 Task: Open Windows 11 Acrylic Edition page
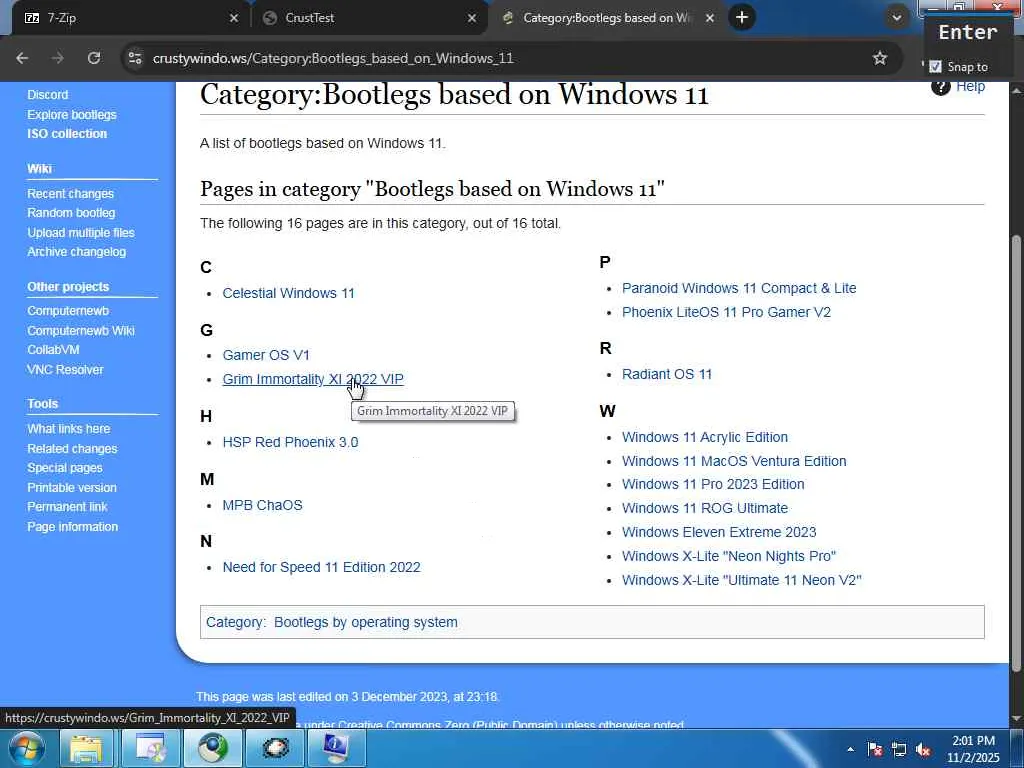[705, 437]
